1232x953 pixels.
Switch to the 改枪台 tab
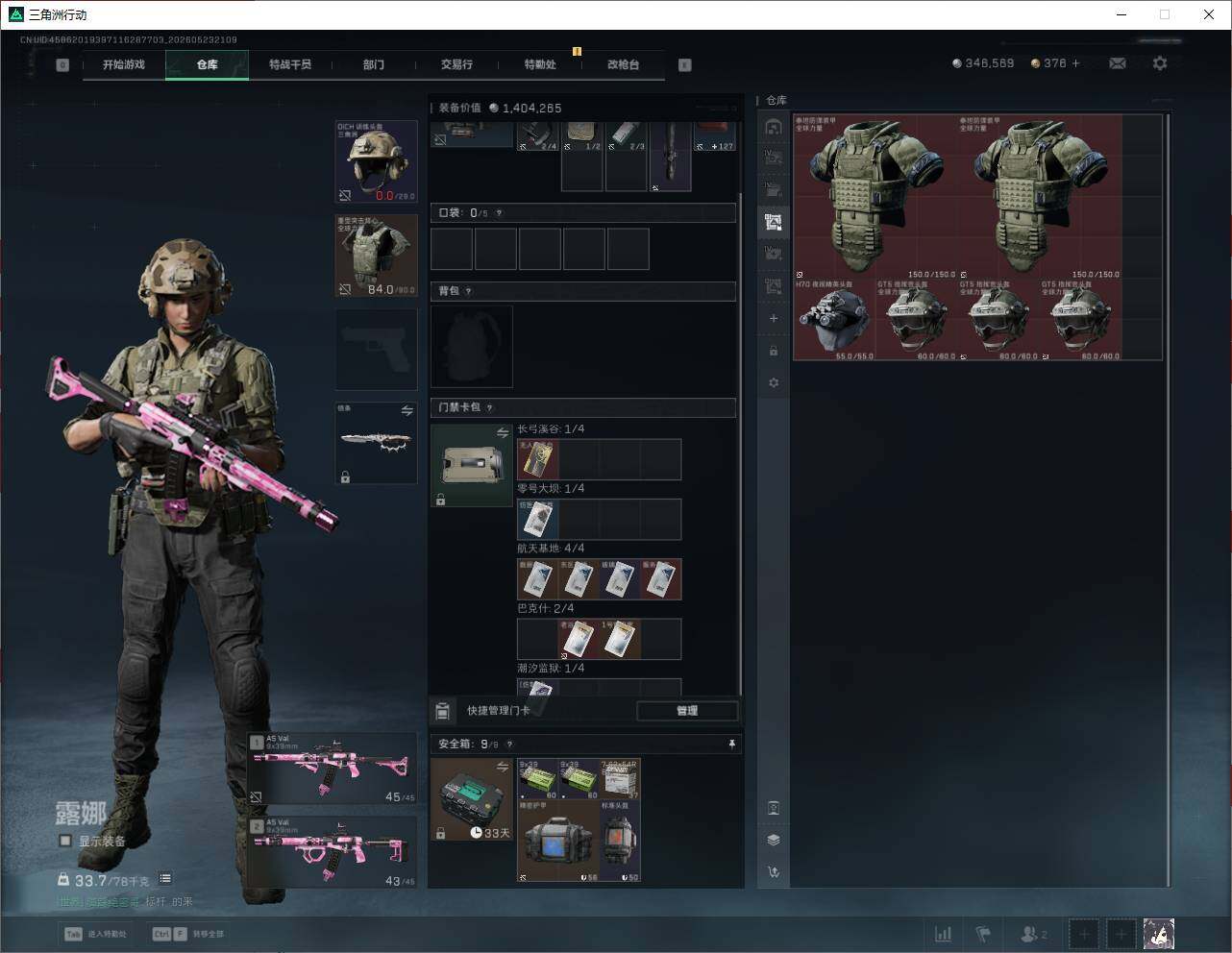tap(623, 64)
